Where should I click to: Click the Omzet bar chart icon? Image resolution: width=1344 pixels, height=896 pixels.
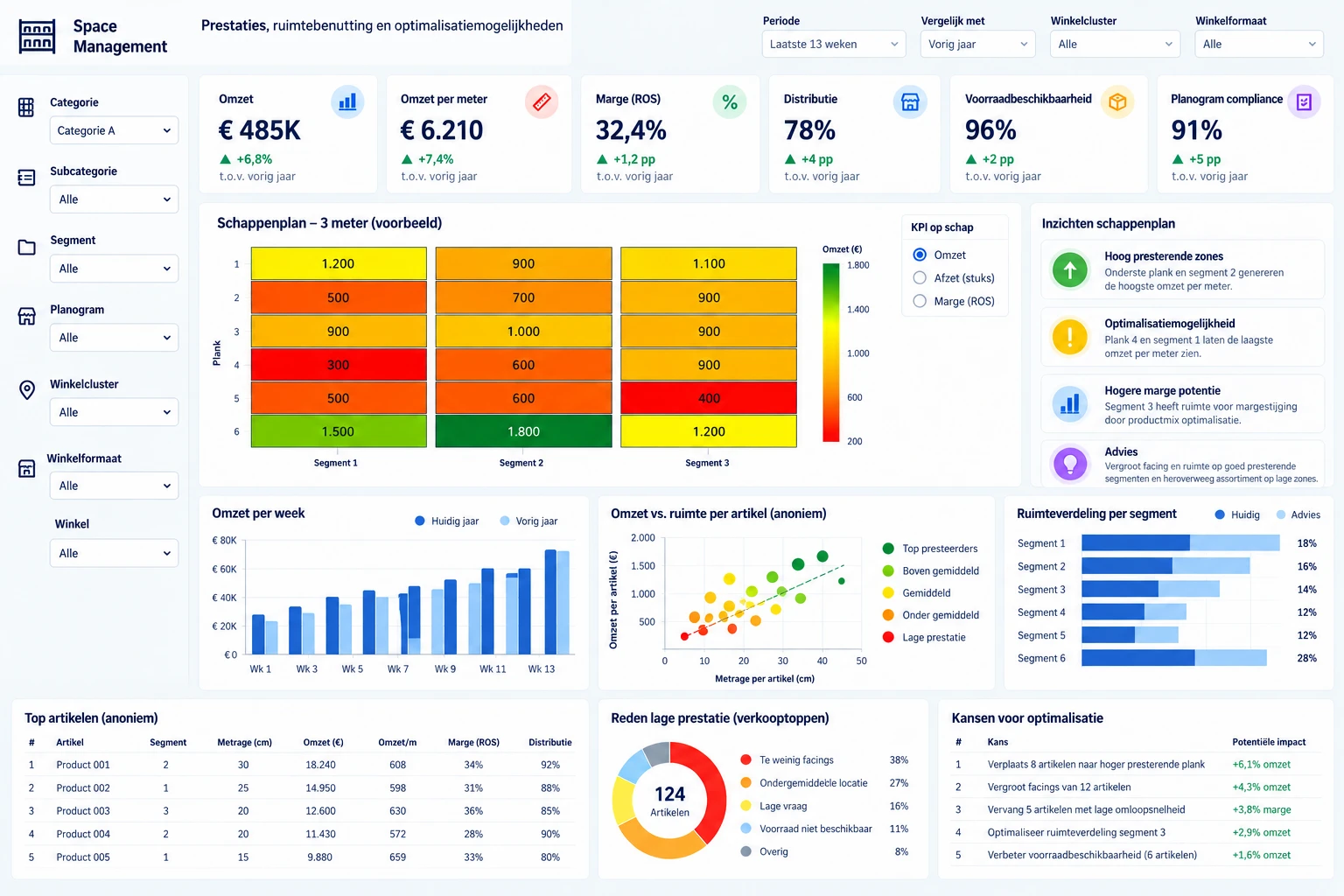click(347, 102)
